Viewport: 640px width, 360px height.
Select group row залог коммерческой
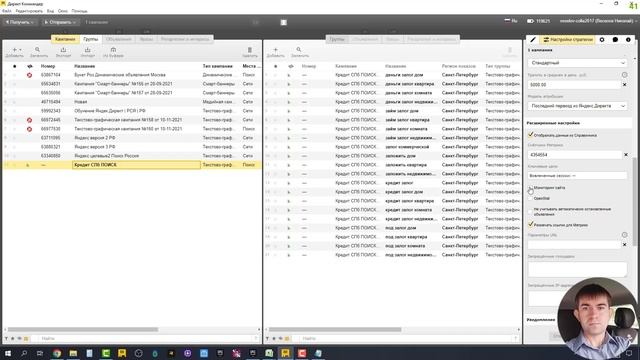point(392,147)
